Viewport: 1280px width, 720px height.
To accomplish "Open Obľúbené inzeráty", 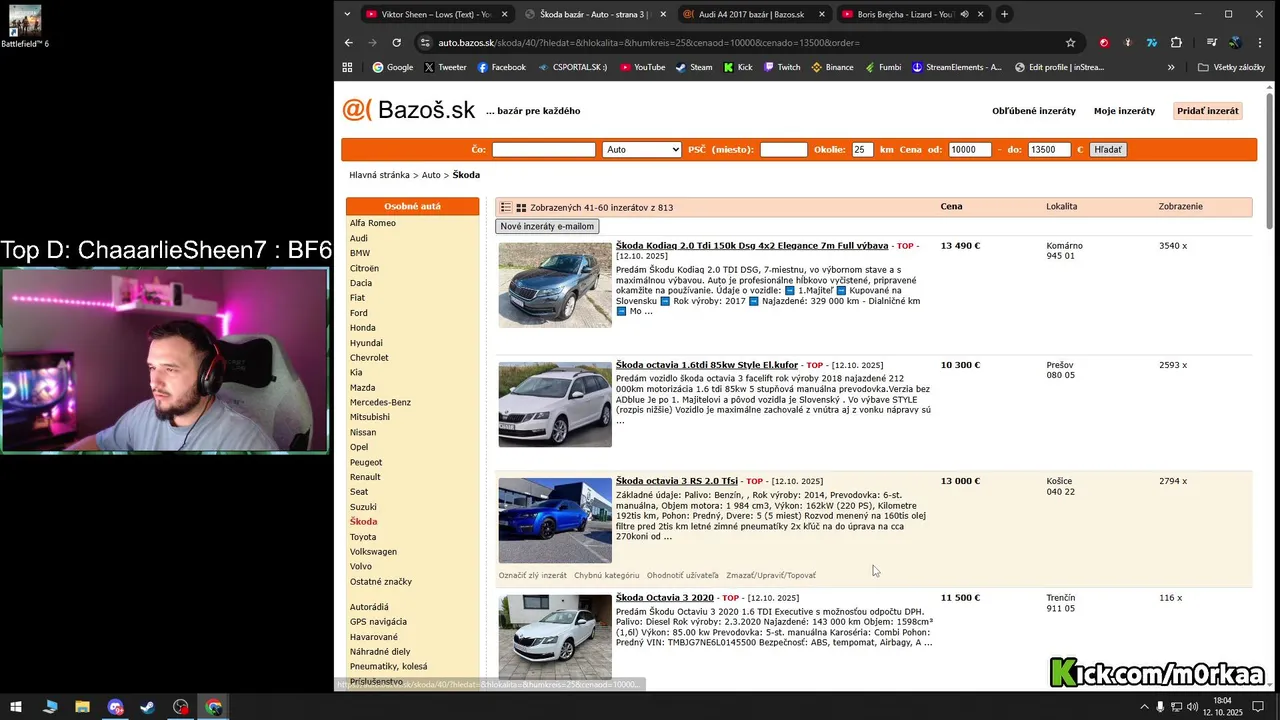I will pos(1034,111).
